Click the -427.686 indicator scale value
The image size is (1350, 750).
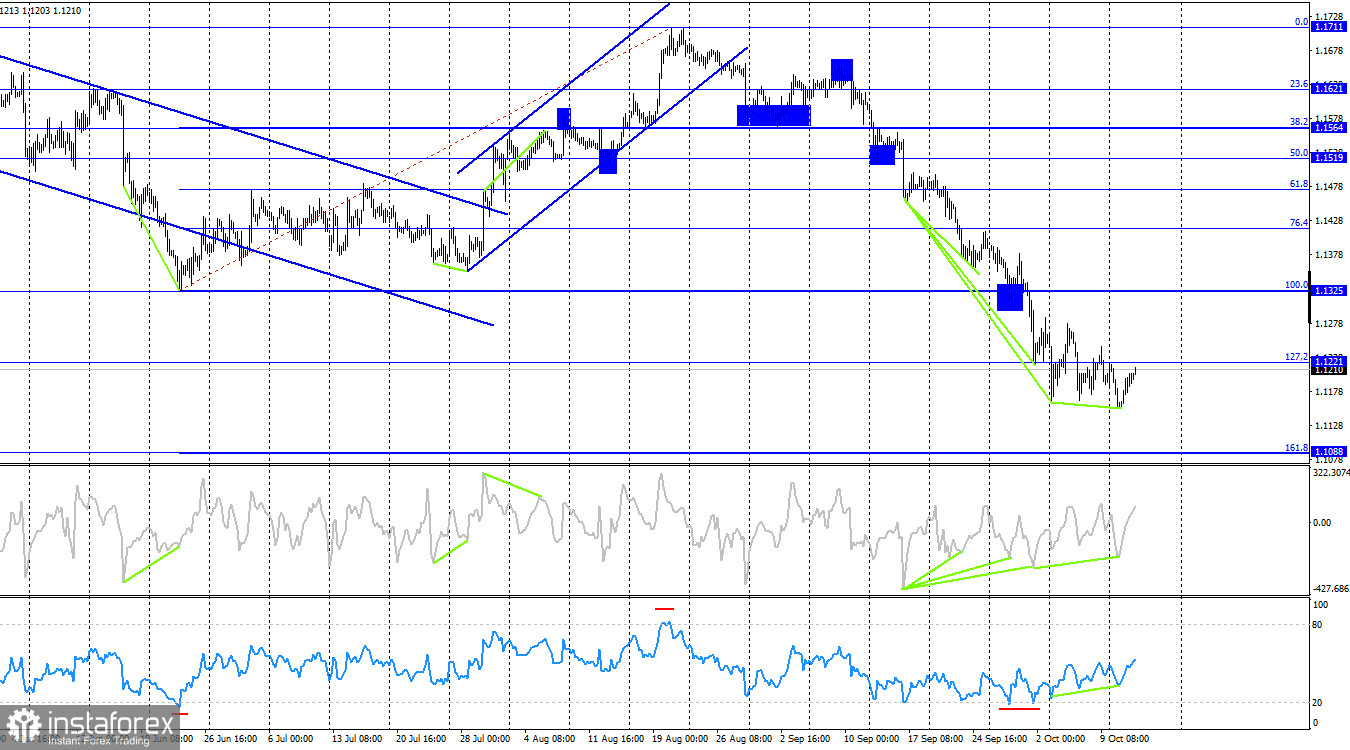pyautogui.click(x=1331, y=589)
